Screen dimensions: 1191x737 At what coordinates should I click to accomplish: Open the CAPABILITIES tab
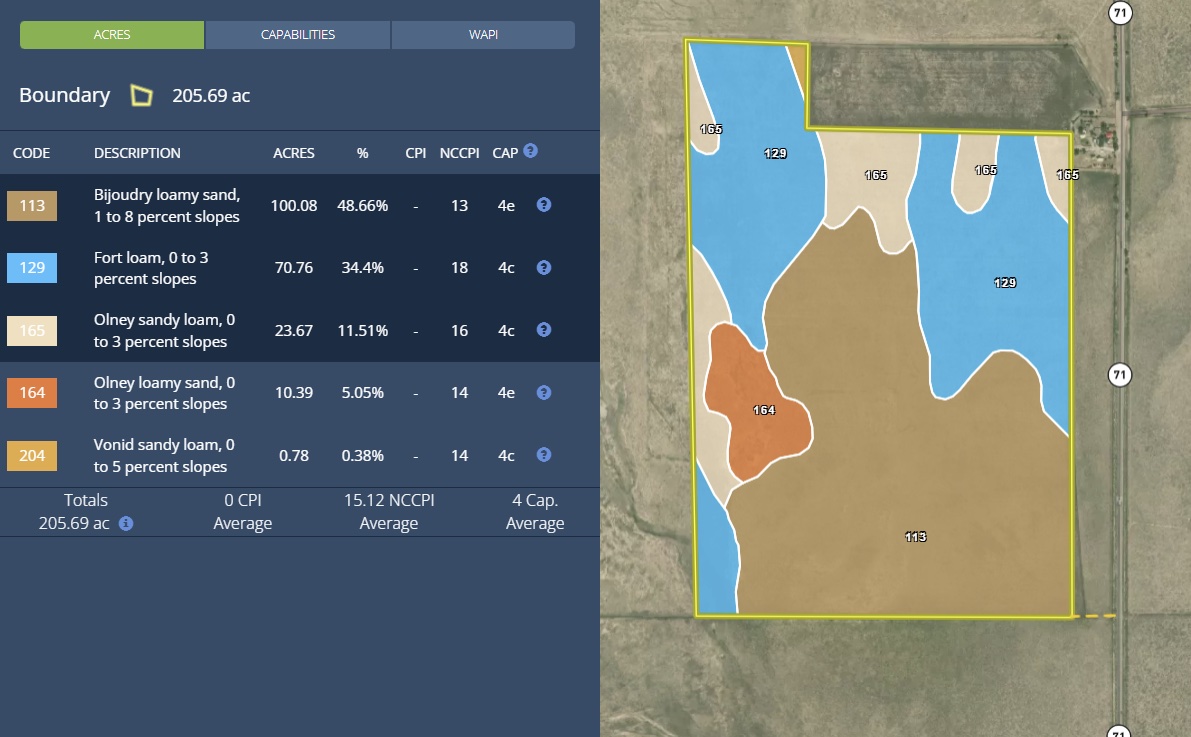pos(298,35)
